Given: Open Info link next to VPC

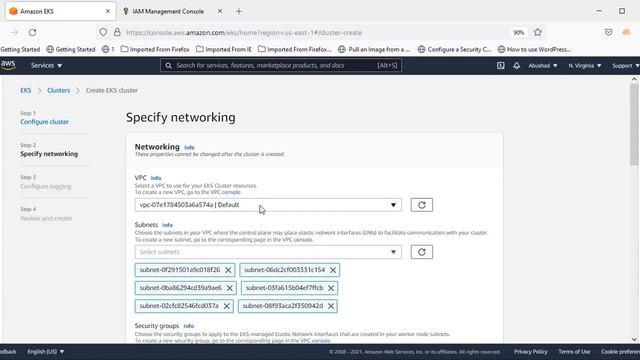Looking at the screenshot, I should click(x=156, y=178).
